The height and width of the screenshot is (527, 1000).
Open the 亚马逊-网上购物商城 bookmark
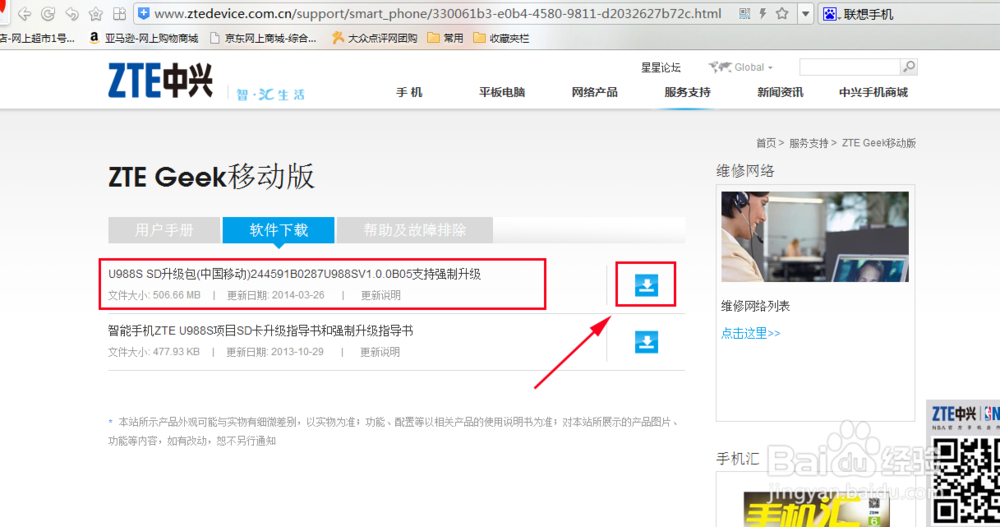[143, 38]
